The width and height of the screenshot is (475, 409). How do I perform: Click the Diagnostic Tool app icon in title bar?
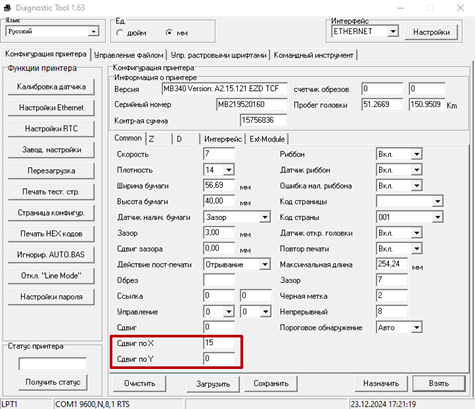(7, 8)
